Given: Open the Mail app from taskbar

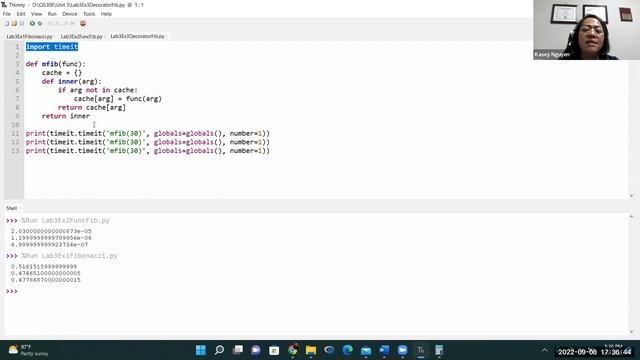Looking at the screenshot, I should 366,350.
